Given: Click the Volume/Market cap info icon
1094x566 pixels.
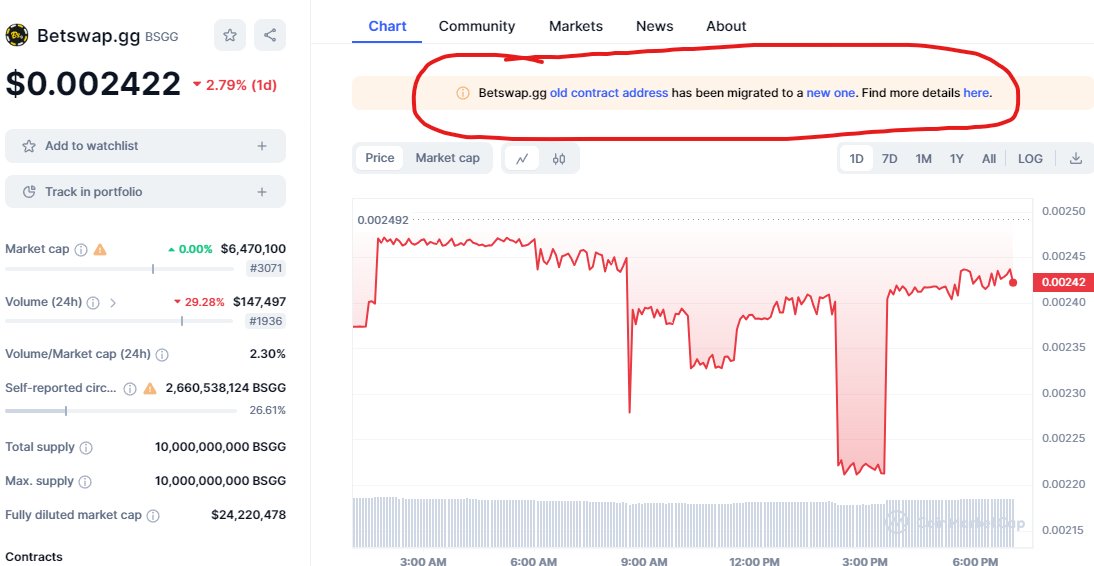Looking at the screenshot, I should (x=162, y=355).
